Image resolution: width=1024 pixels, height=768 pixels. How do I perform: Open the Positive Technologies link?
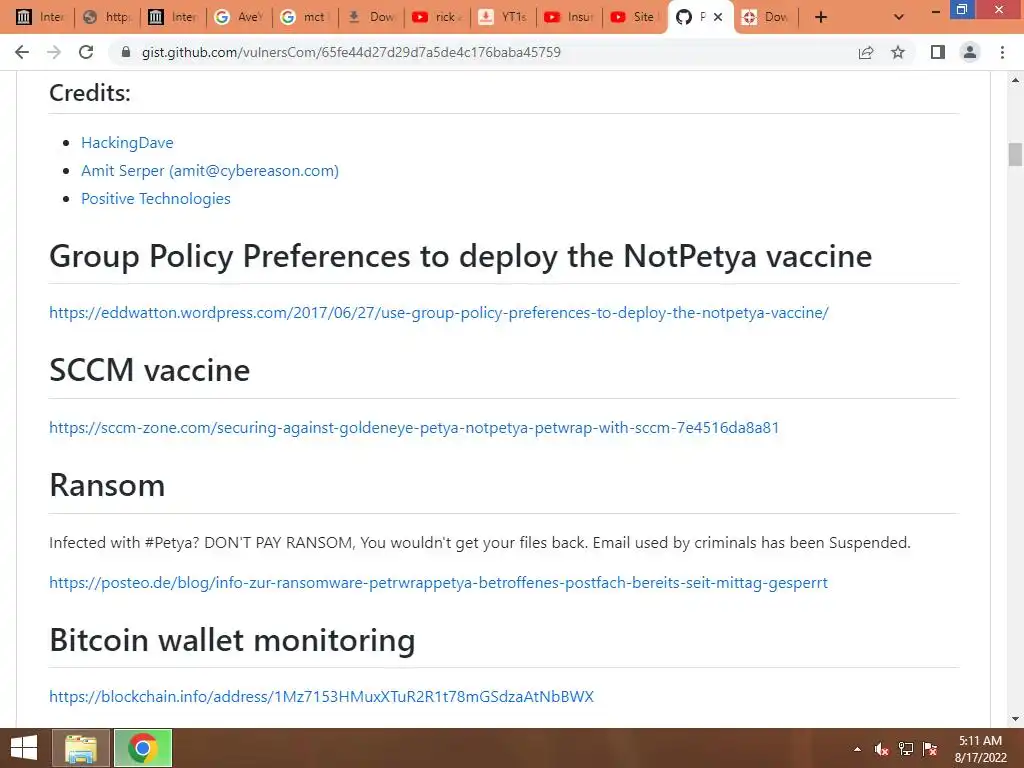[x=155, y=199]
